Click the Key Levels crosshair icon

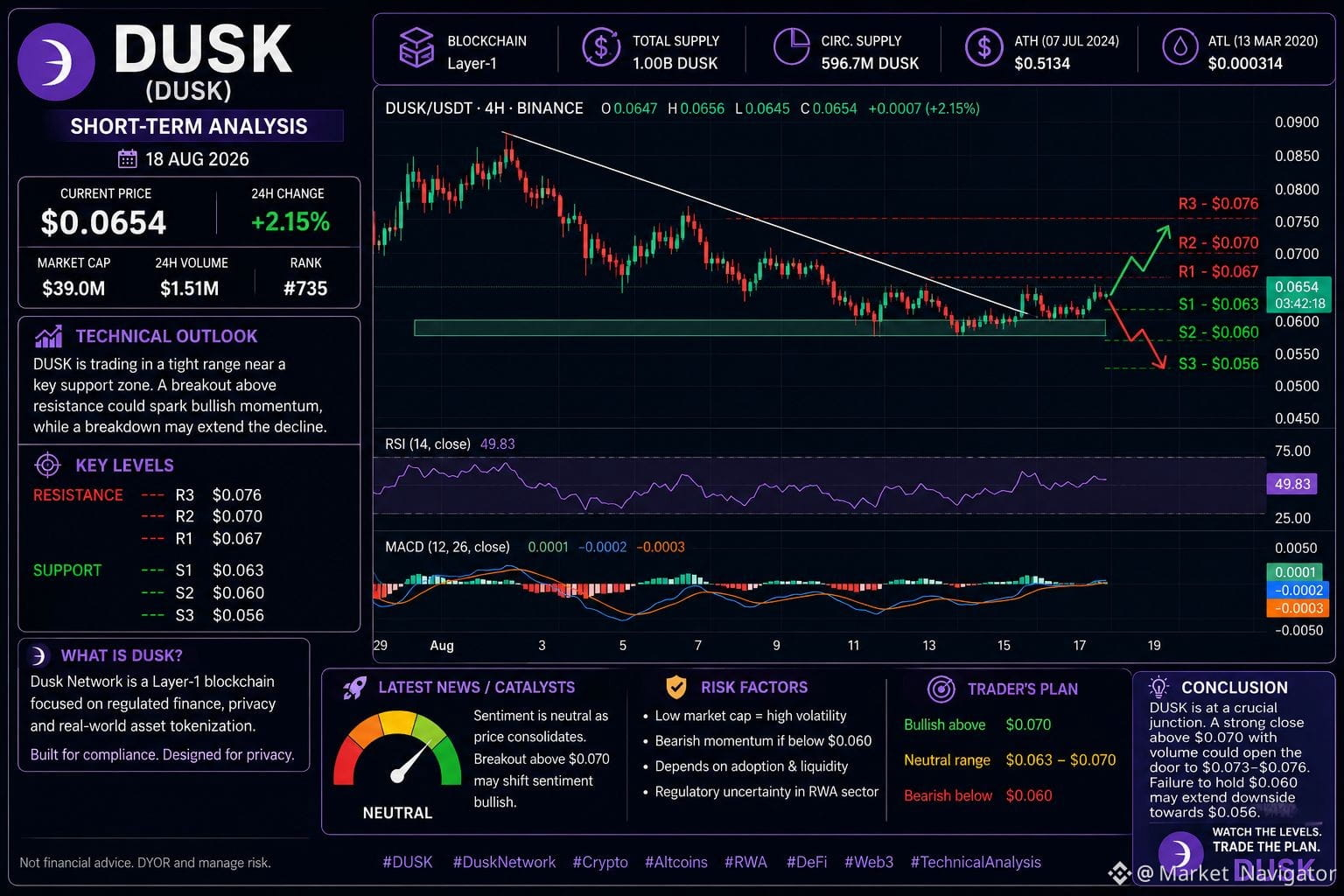click(x=47, y=465)
